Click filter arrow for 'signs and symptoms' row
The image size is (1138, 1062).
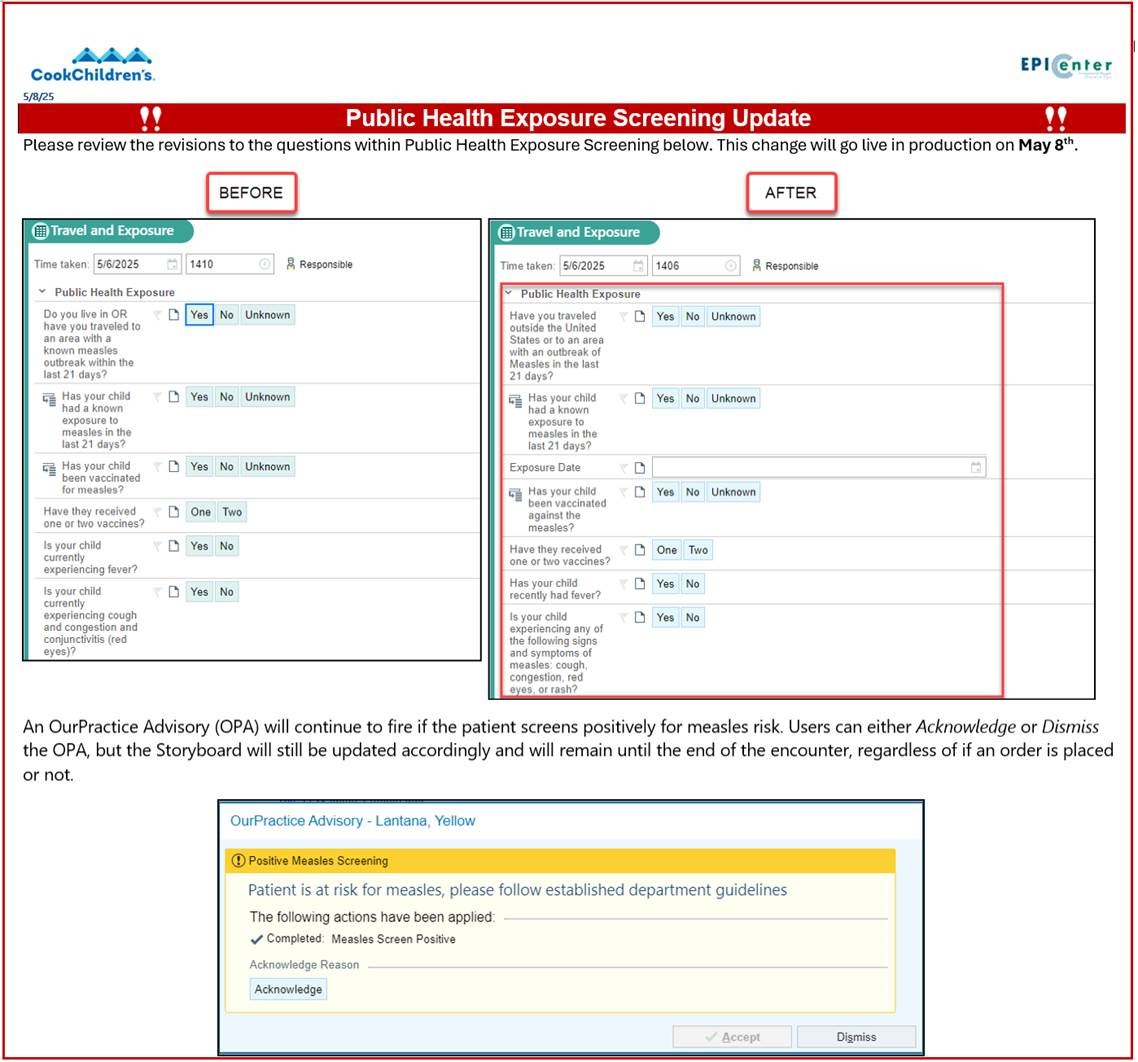[623, 618]
